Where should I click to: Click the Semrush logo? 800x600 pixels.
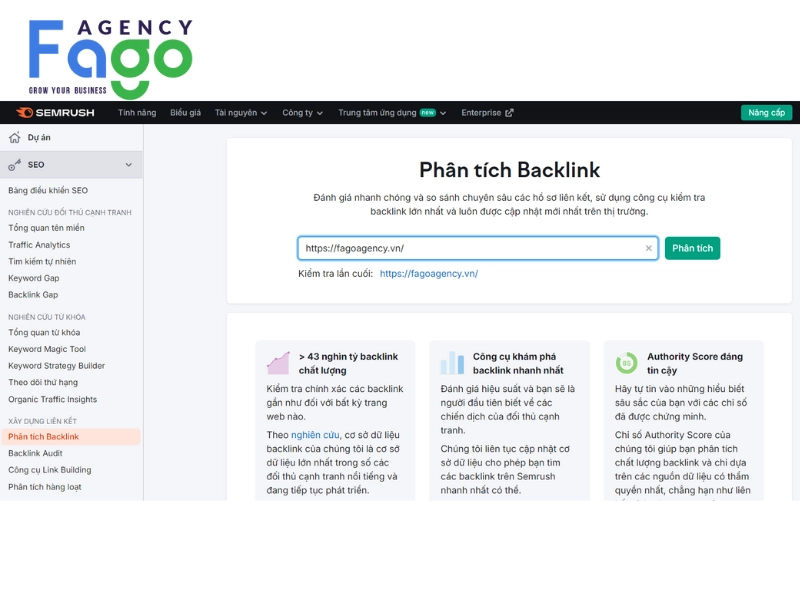55,113
